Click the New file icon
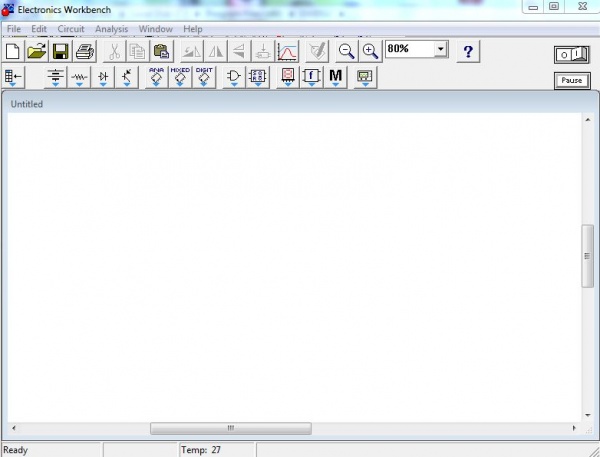This screenshot has height=457, width=600. pos(13,51)
